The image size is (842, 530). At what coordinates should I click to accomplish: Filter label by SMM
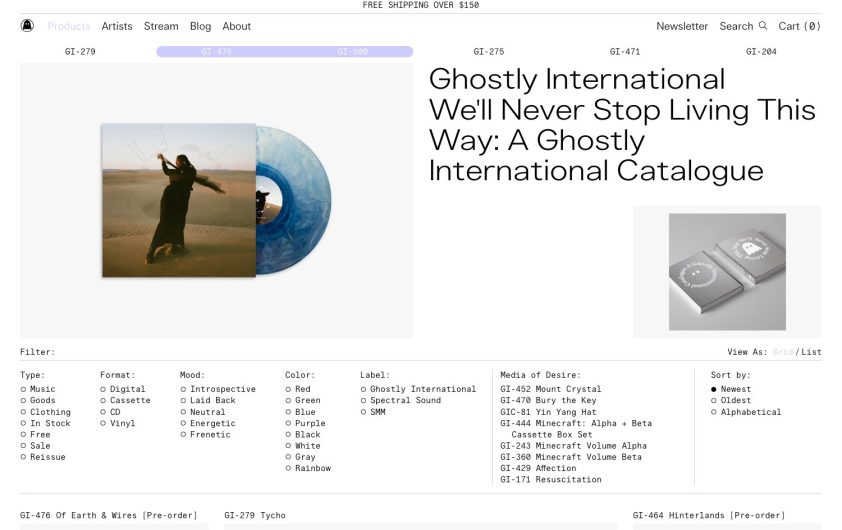(373, 412)
